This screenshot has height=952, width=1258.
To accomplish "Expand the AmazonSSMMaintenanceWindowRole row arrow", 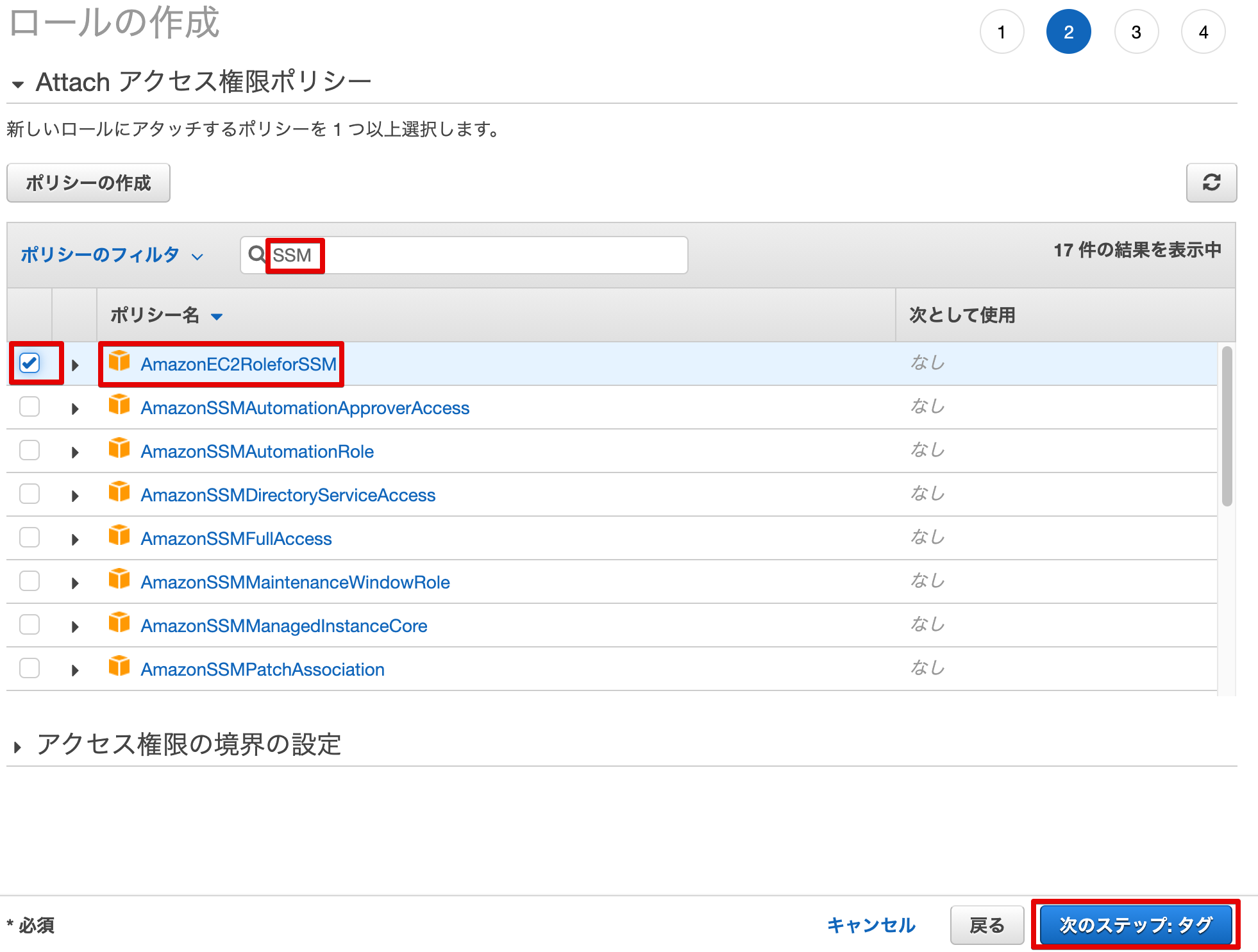I will click(x=75, y=583).
